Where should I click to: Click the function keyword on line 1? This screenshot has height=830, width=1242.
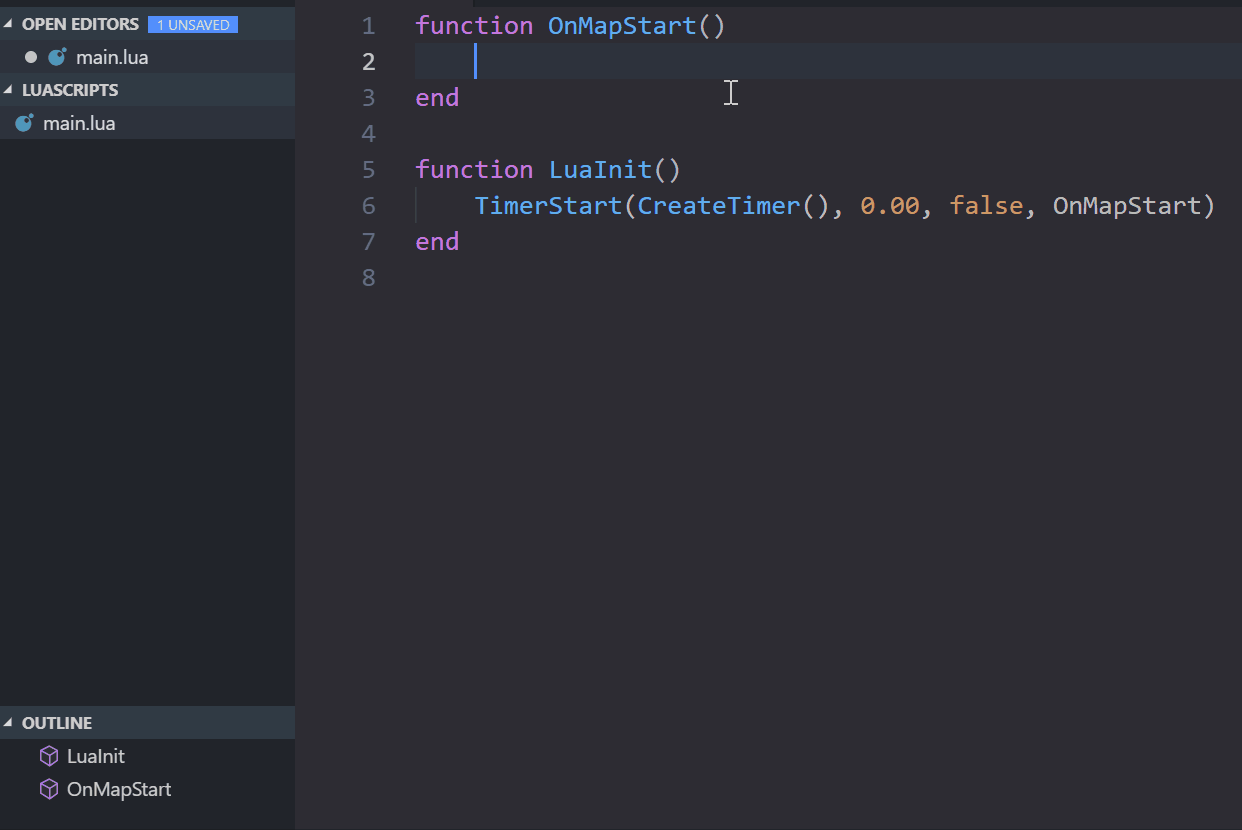tap(474, 26)
